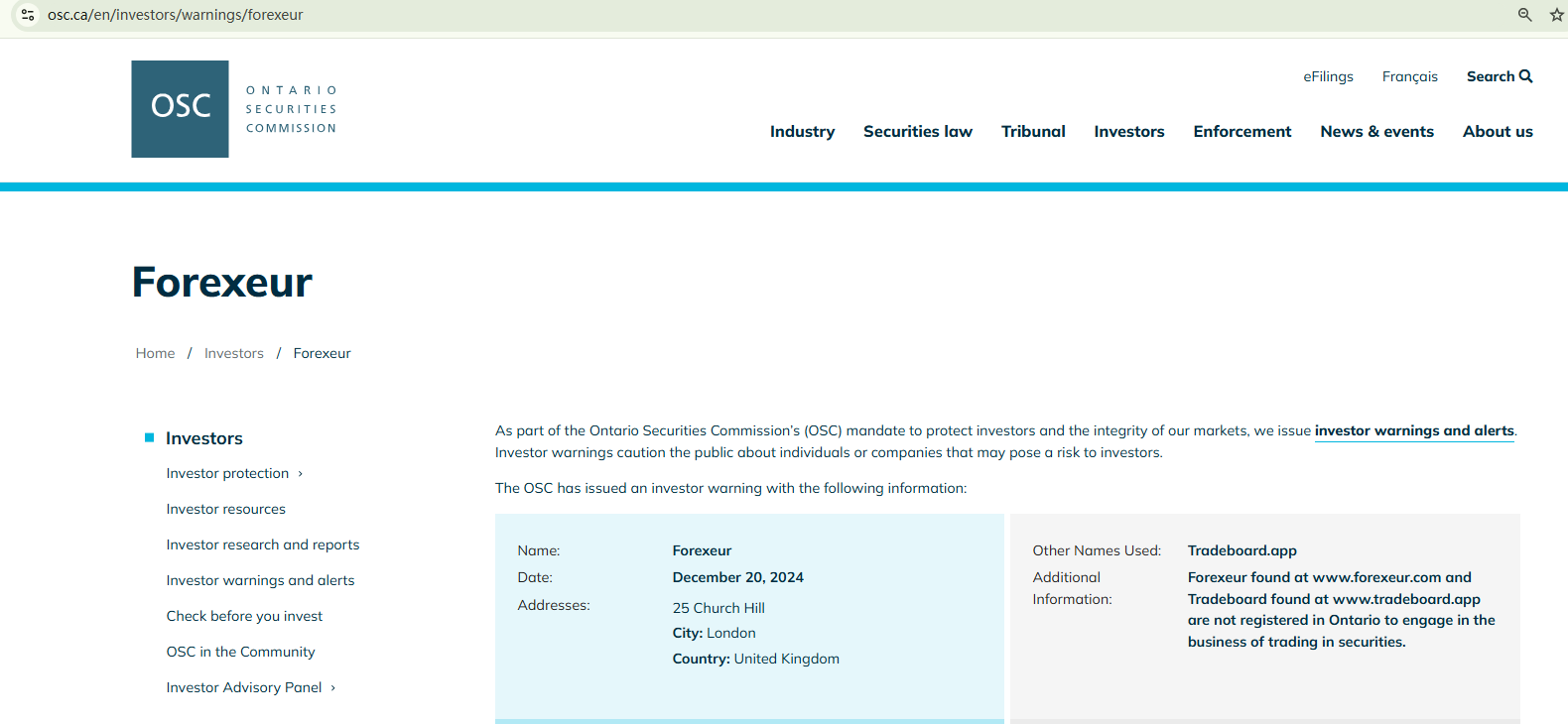Click the City: London line
Image resolution: width=1568 pixels, height=725 pixels.
(x=715, y=633)
